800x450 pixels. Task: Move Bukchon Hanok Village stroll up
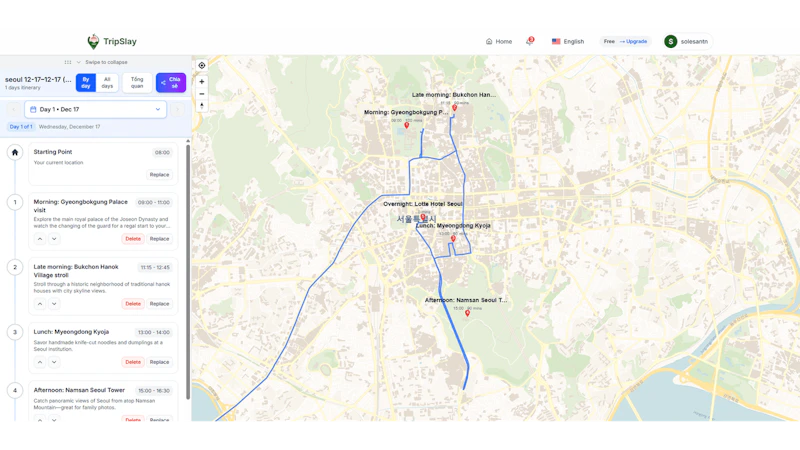coord(40,304)
